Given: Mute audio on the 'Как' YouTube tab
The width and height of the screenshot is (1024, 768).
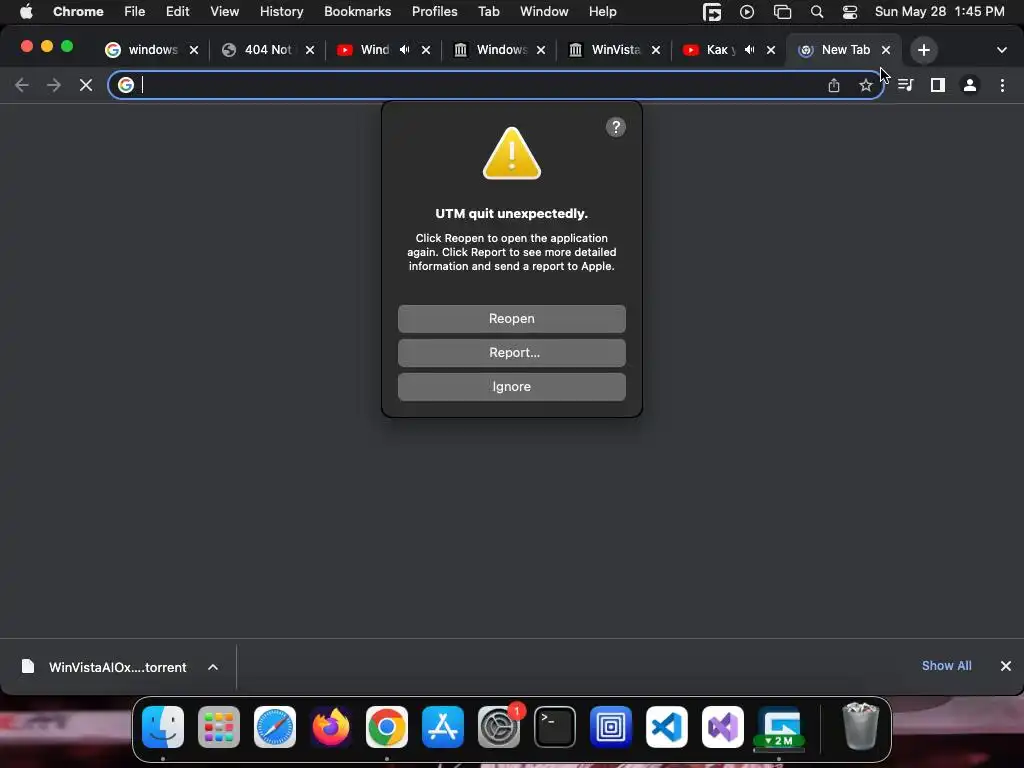Looking at the screenshot, I should (750, 50).
